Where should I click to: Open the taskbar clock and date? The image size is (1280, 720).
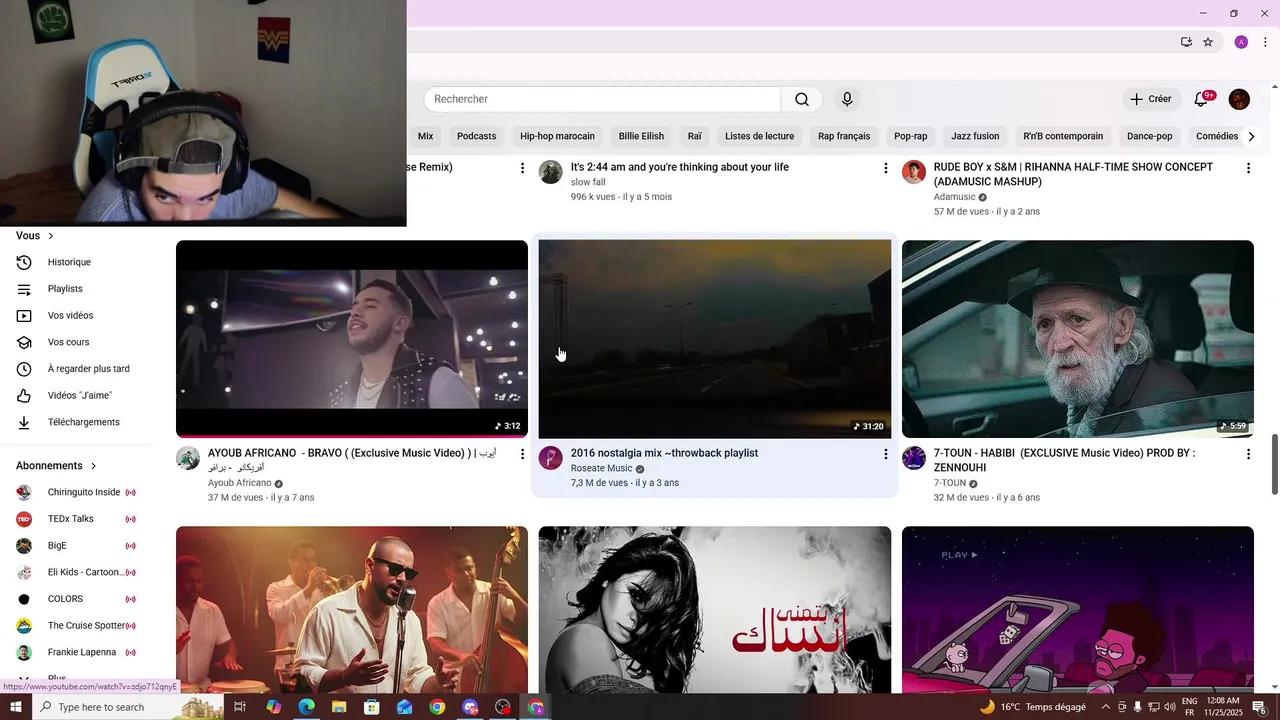1224,707
